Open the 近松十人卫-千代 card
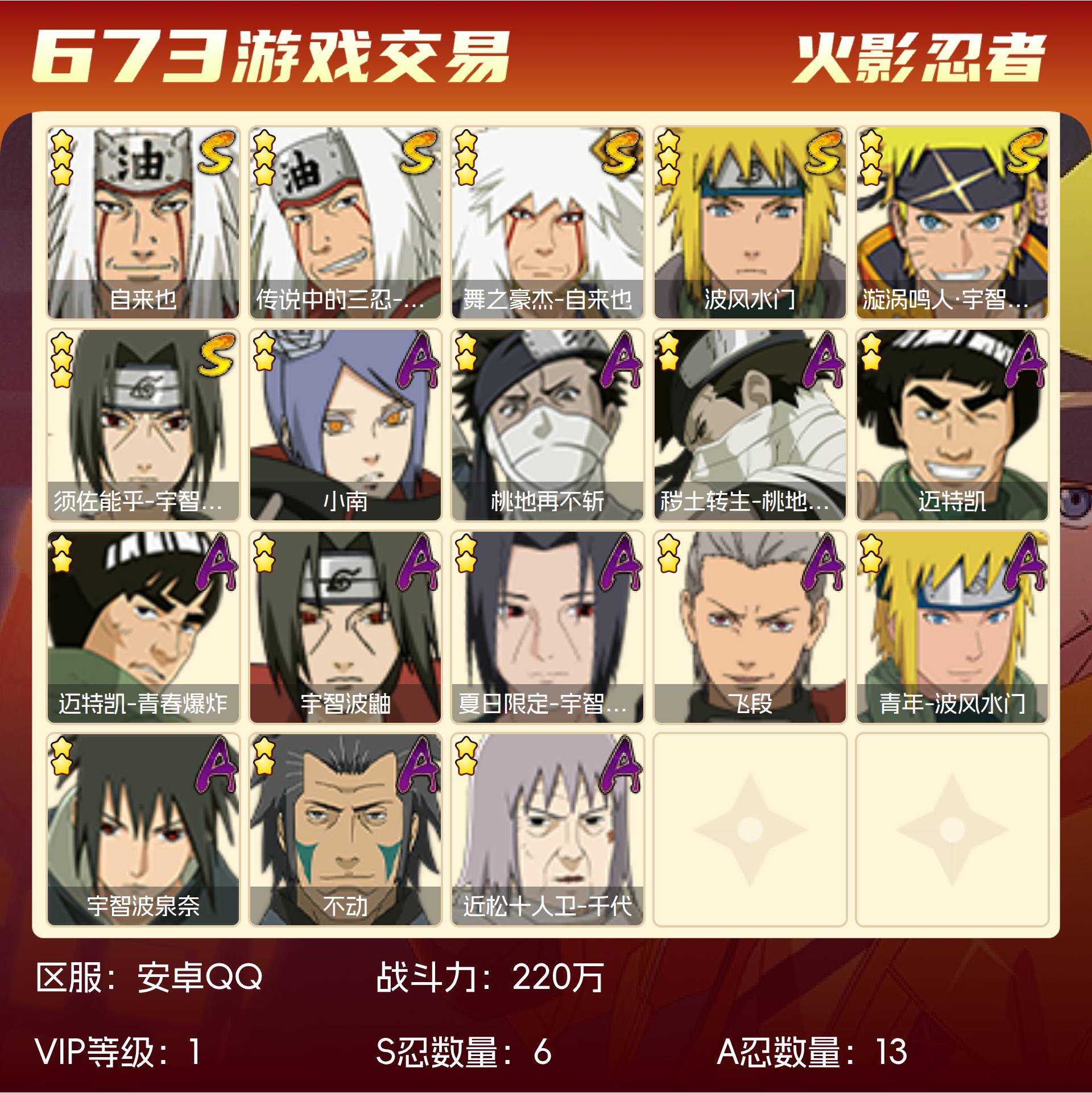Screen dimensions: 1092x1093 548,830
